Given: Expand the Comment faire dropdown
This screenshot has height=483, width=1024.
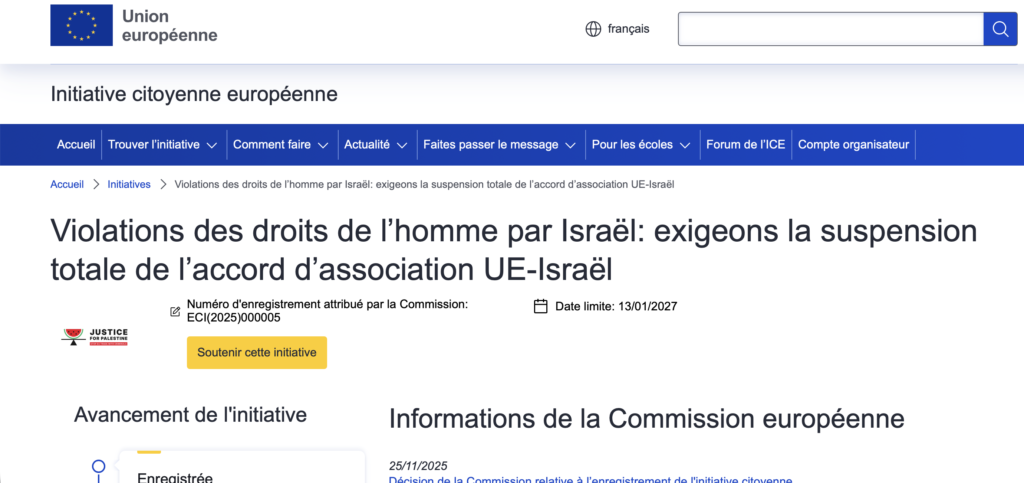Looking at the screenshot, I should 280,145.
